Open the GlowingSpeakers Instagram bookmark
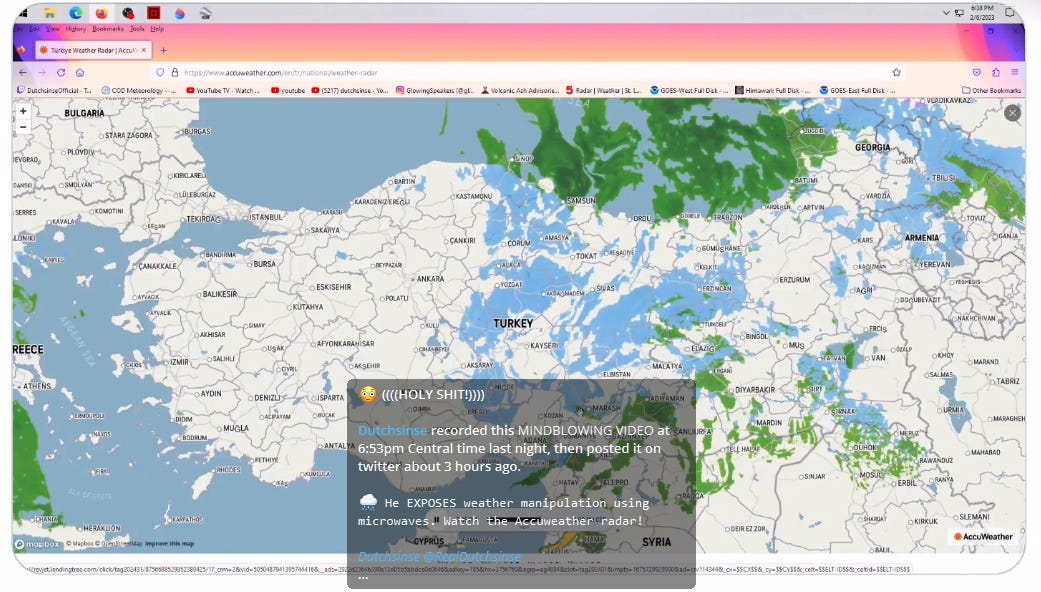Viewport: 1041px width, 592px height. click(x=434, y=90)
